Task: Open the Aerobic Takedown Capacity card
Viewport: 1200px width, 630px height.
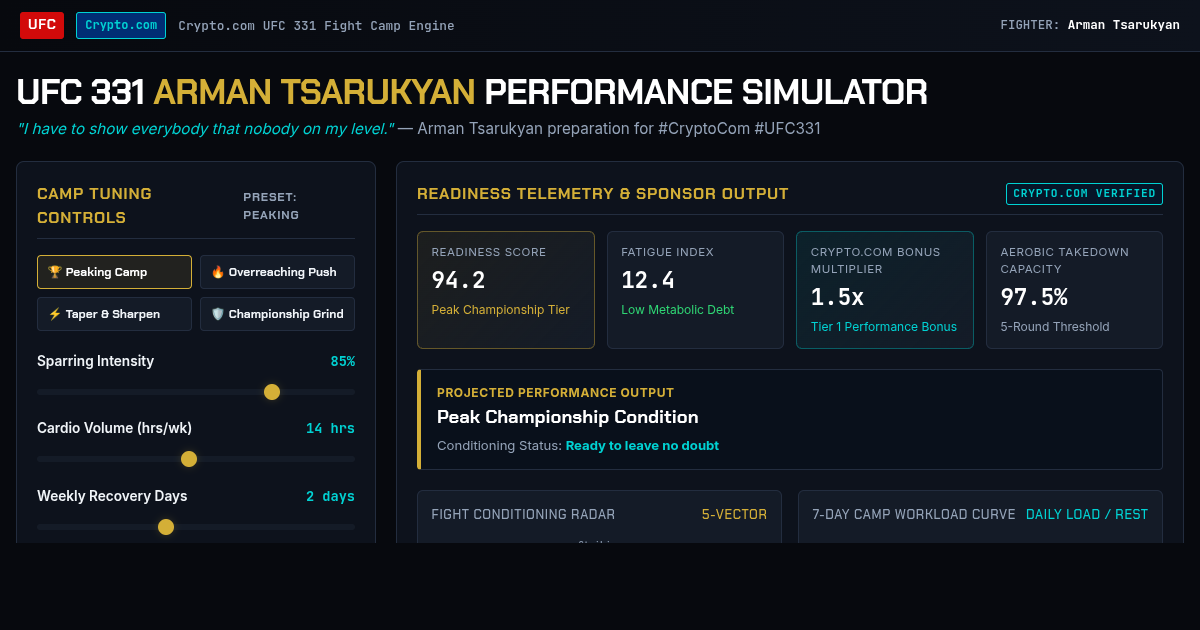Action: [x=1074, y=290]
